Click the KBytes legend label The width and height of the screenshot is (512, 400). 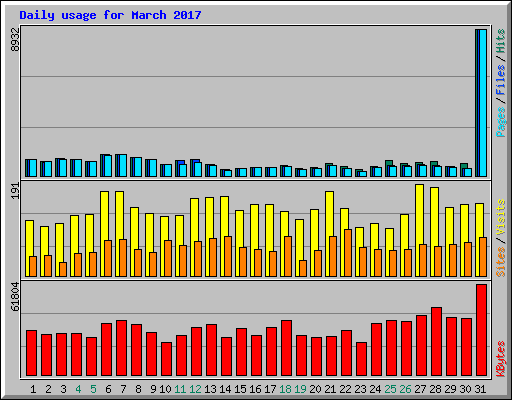(x=501, y=359)
